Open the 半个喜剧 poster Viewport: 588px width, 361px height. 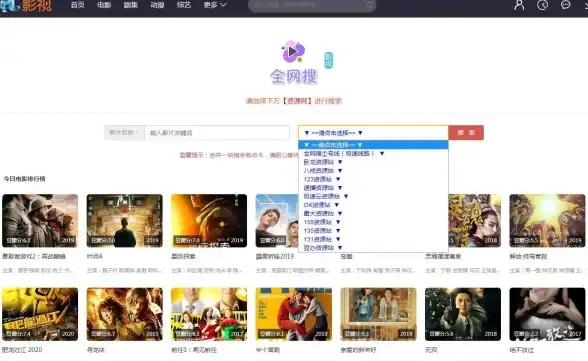click(294, 314)
